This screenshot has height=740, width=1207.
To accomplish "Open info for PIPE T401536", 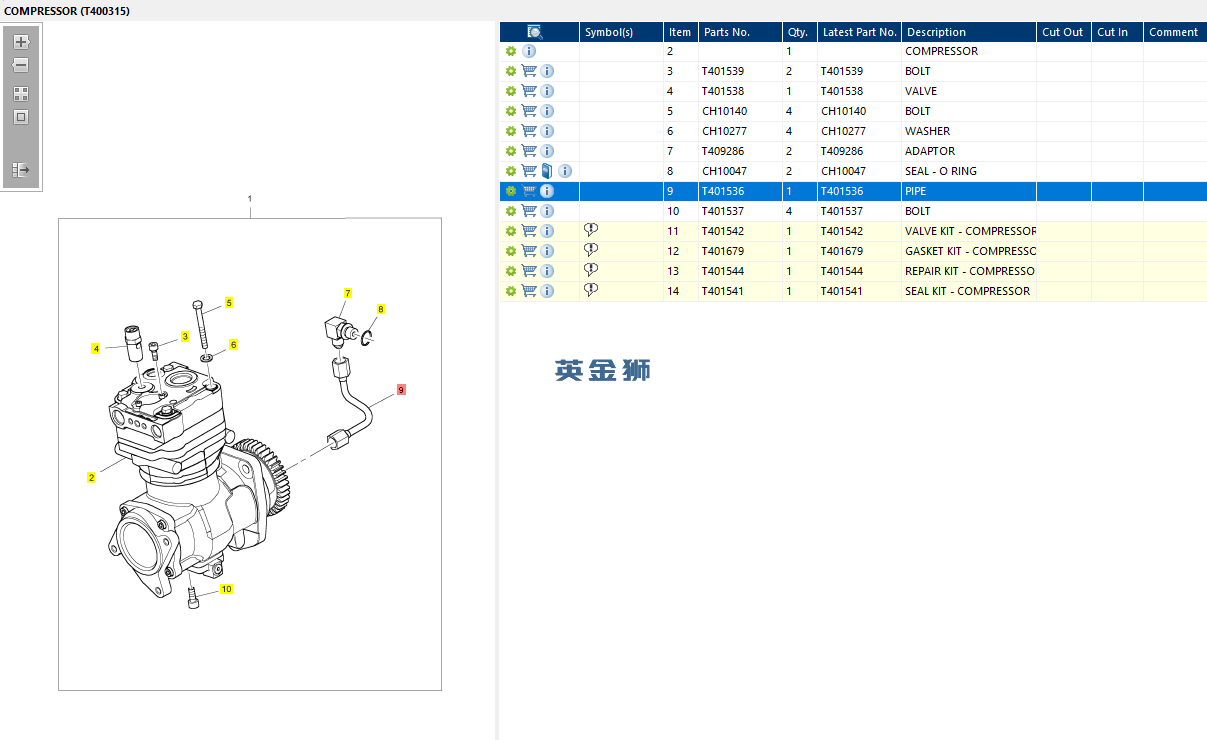I will (x=547, y=191).
